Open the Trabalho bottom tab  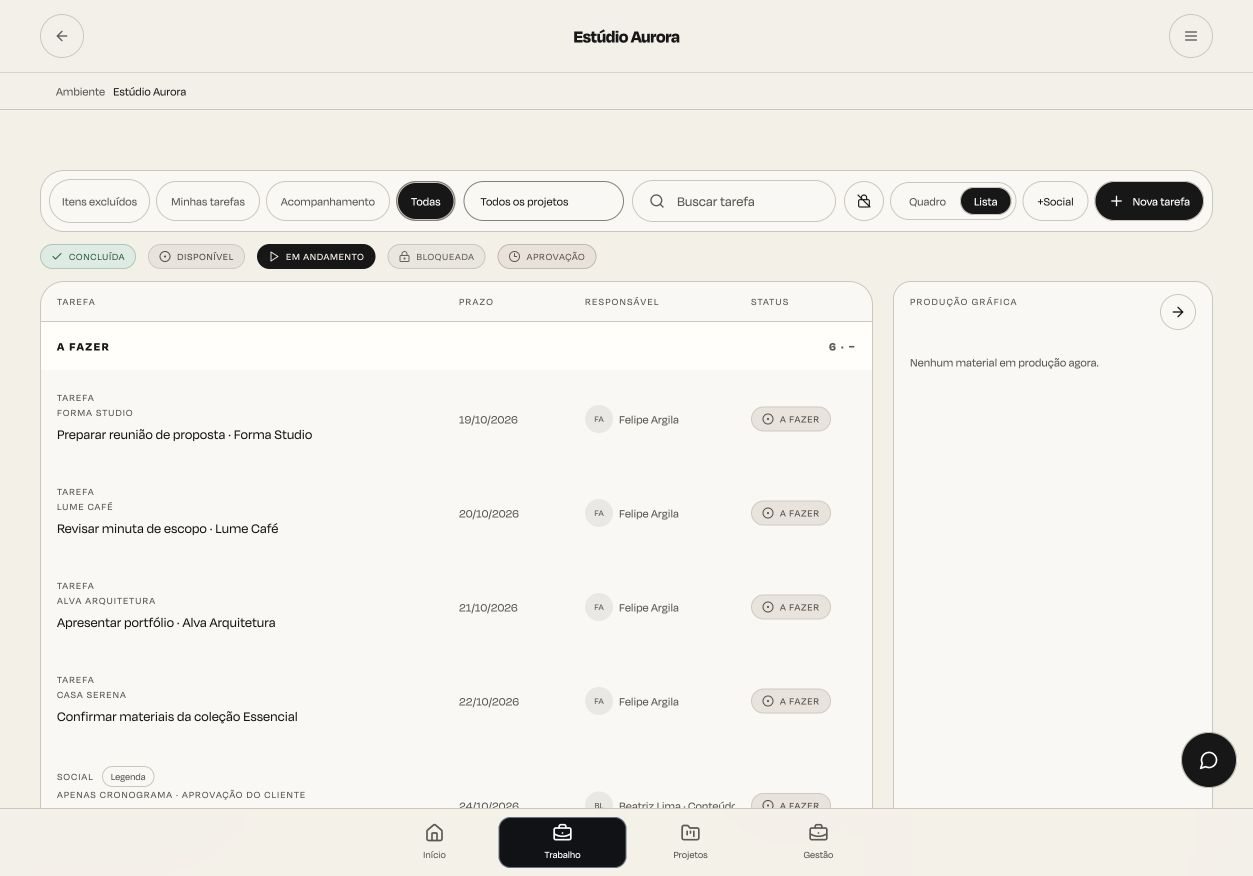(562, 842)
